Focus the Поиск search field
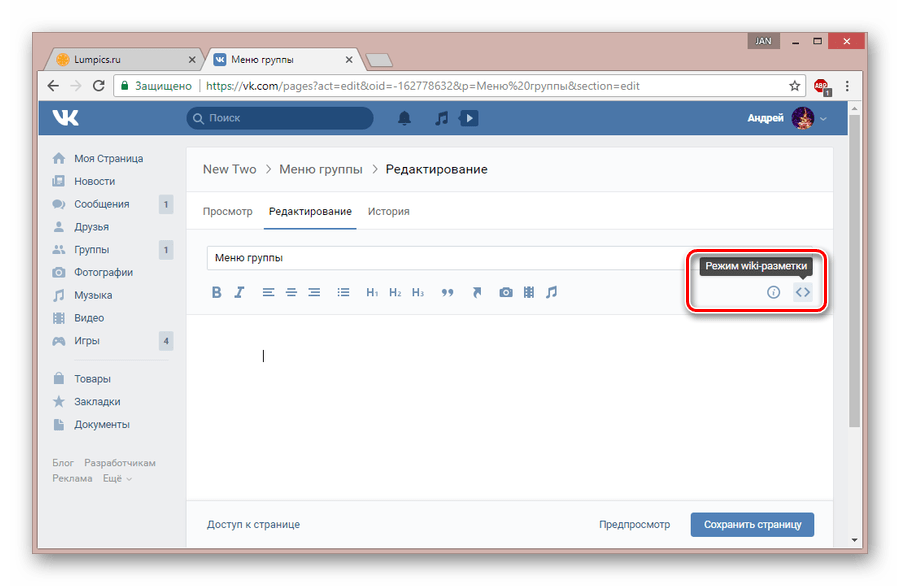This screenshot has height=586, width=900. point(280,118)
